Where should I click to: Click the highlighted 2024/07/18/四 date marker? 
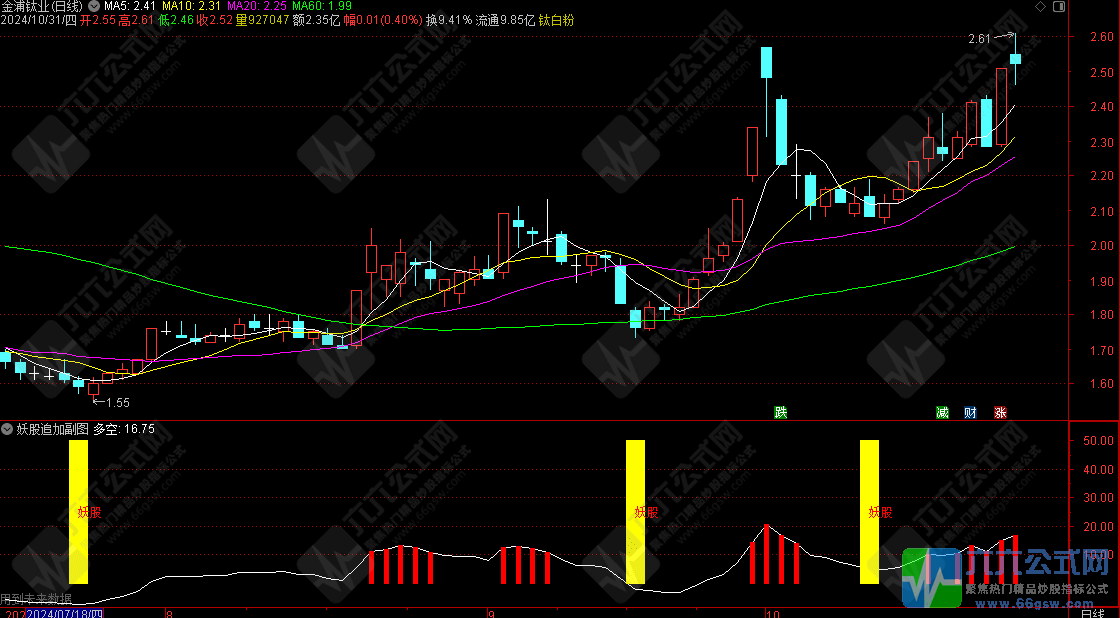point(65,614)
